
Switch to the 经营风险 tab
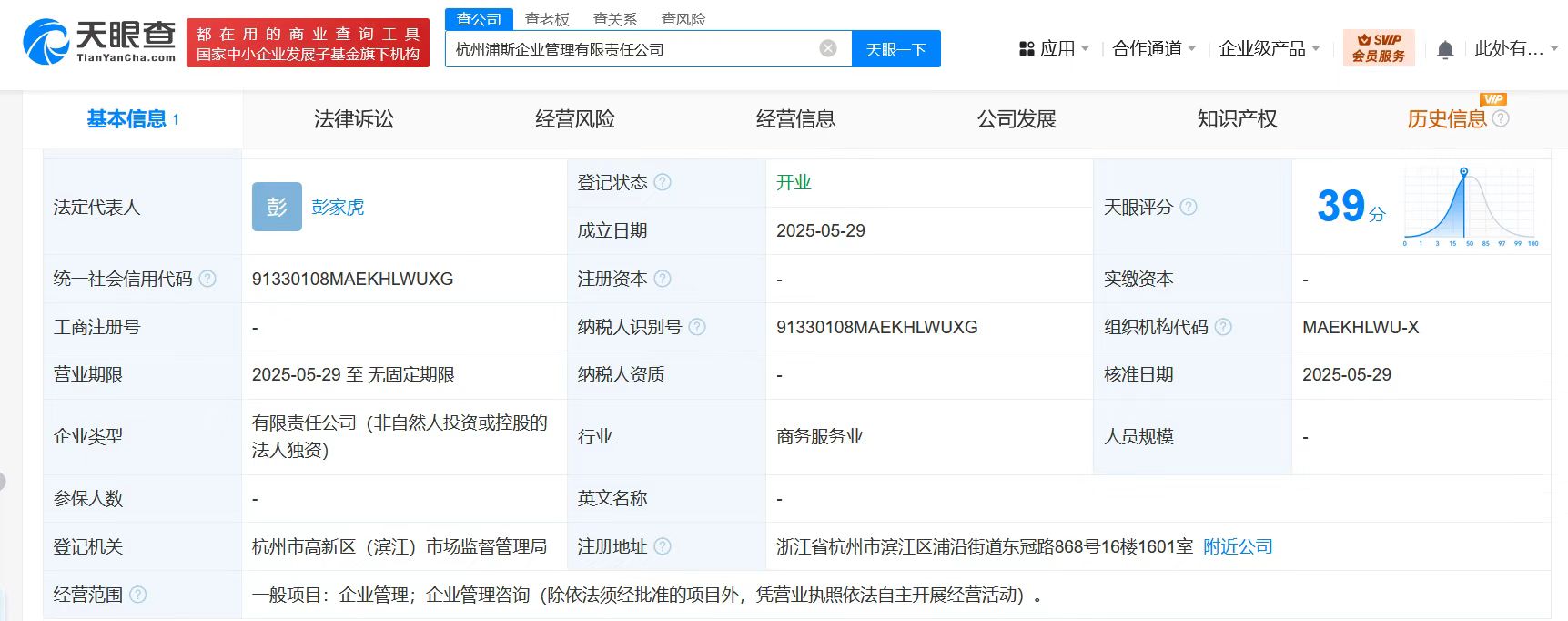(575, 119)
